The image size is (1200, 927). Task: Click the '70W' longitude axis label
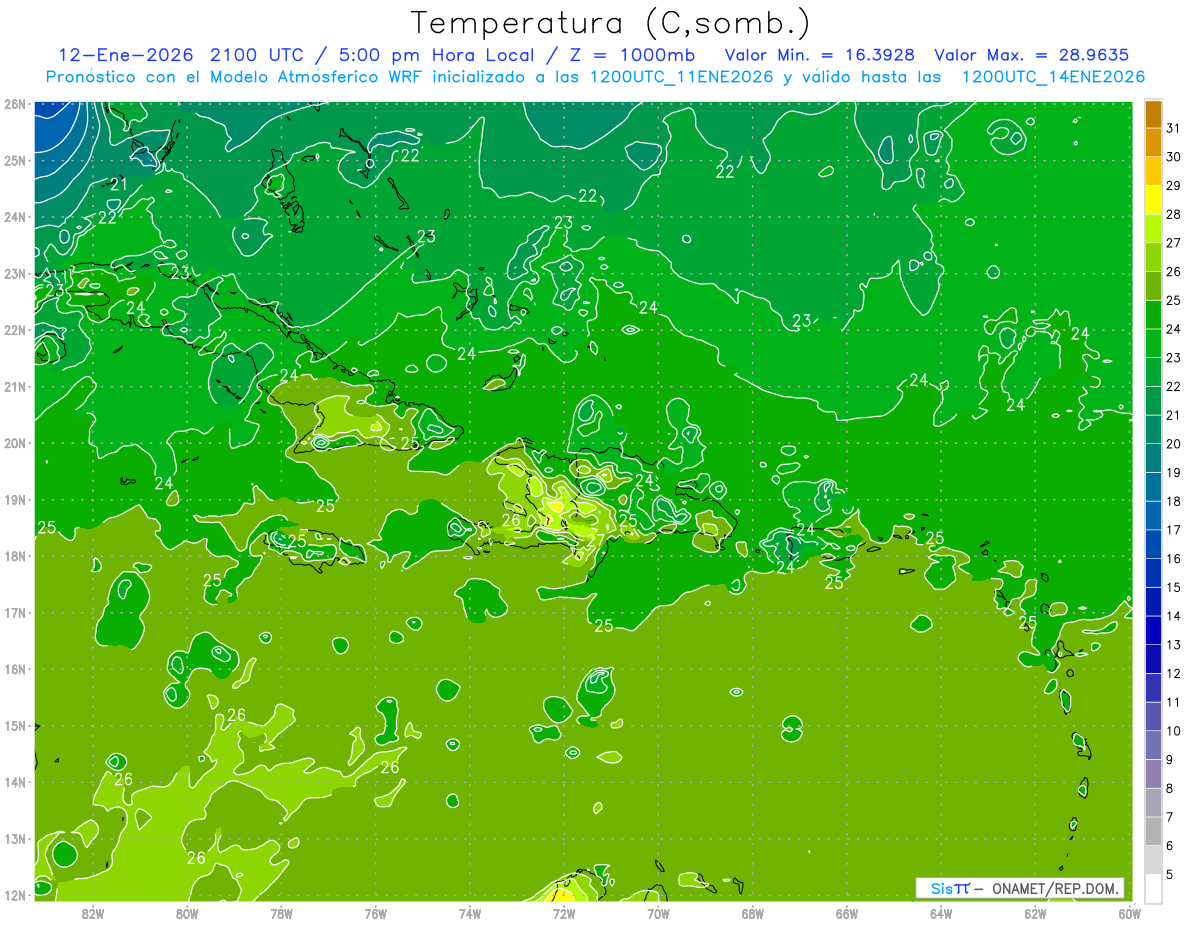658,914
